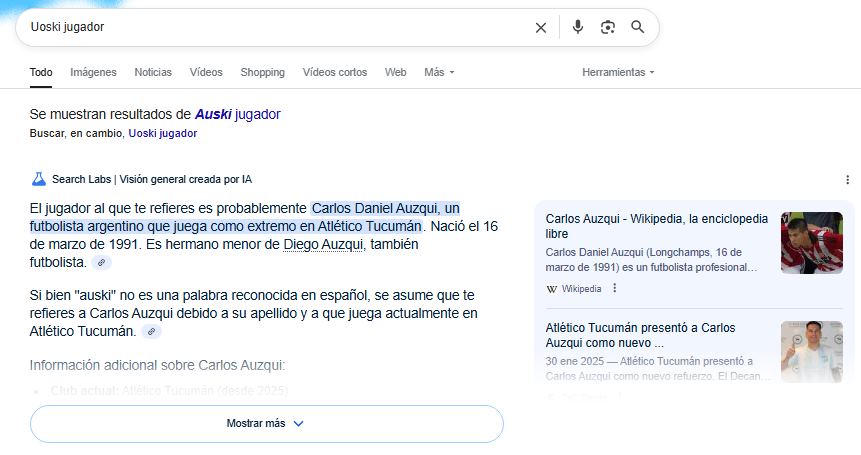861x455 pixels.
Task: Open source link chip after 'futbolista.'
Action: (101, 263)
